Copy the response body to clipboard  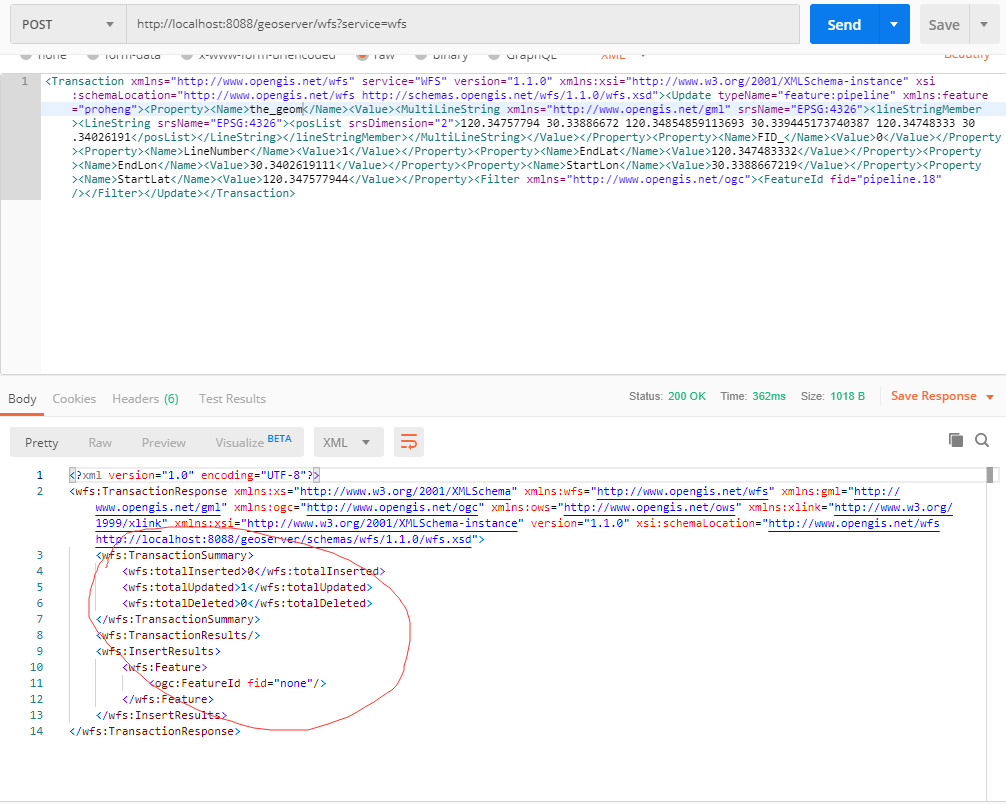tap(956, 440)
